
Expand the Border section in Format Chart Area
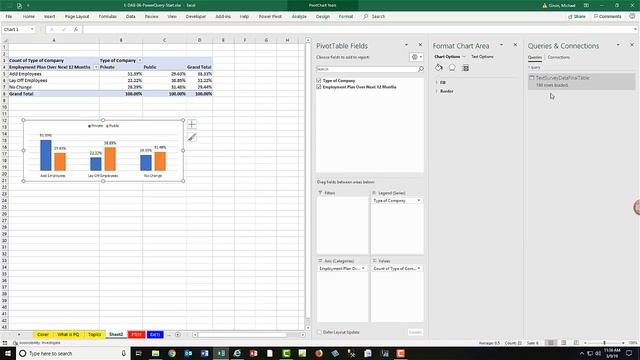pos(436,91)
